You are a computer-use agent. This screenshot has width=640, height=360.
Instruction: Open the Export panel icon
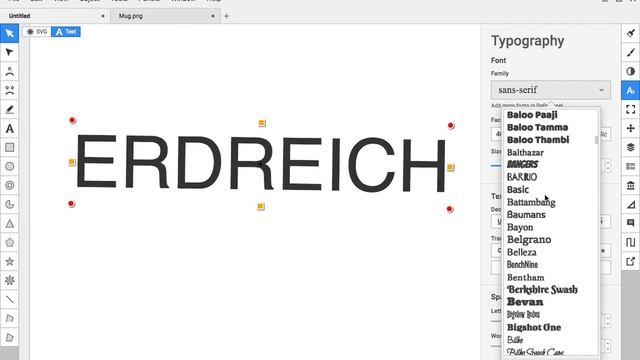[631, 261]
